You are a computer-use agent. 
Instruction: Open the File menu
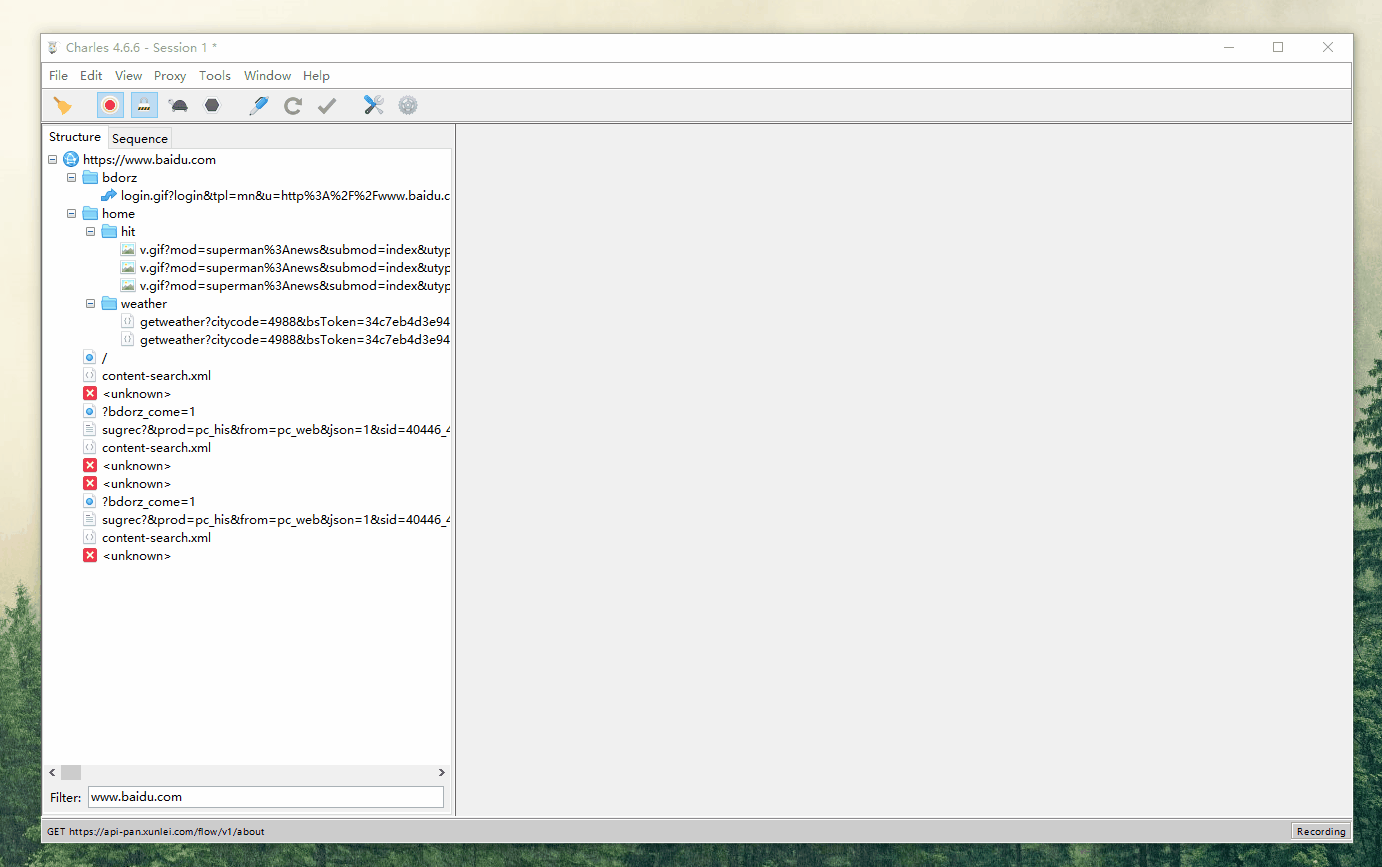[58, 76]
